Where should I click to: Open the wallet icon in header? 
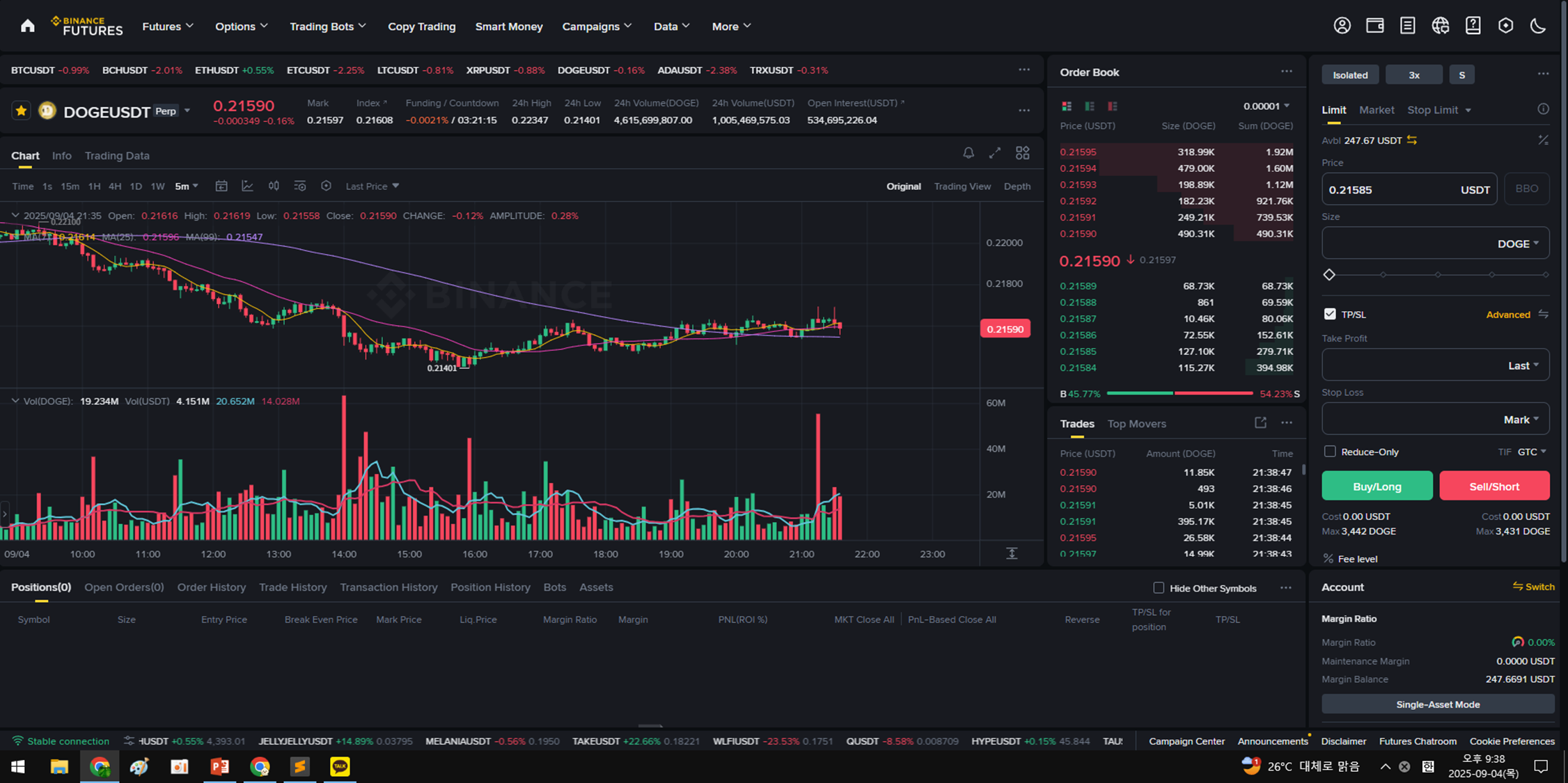(1374, 26)
